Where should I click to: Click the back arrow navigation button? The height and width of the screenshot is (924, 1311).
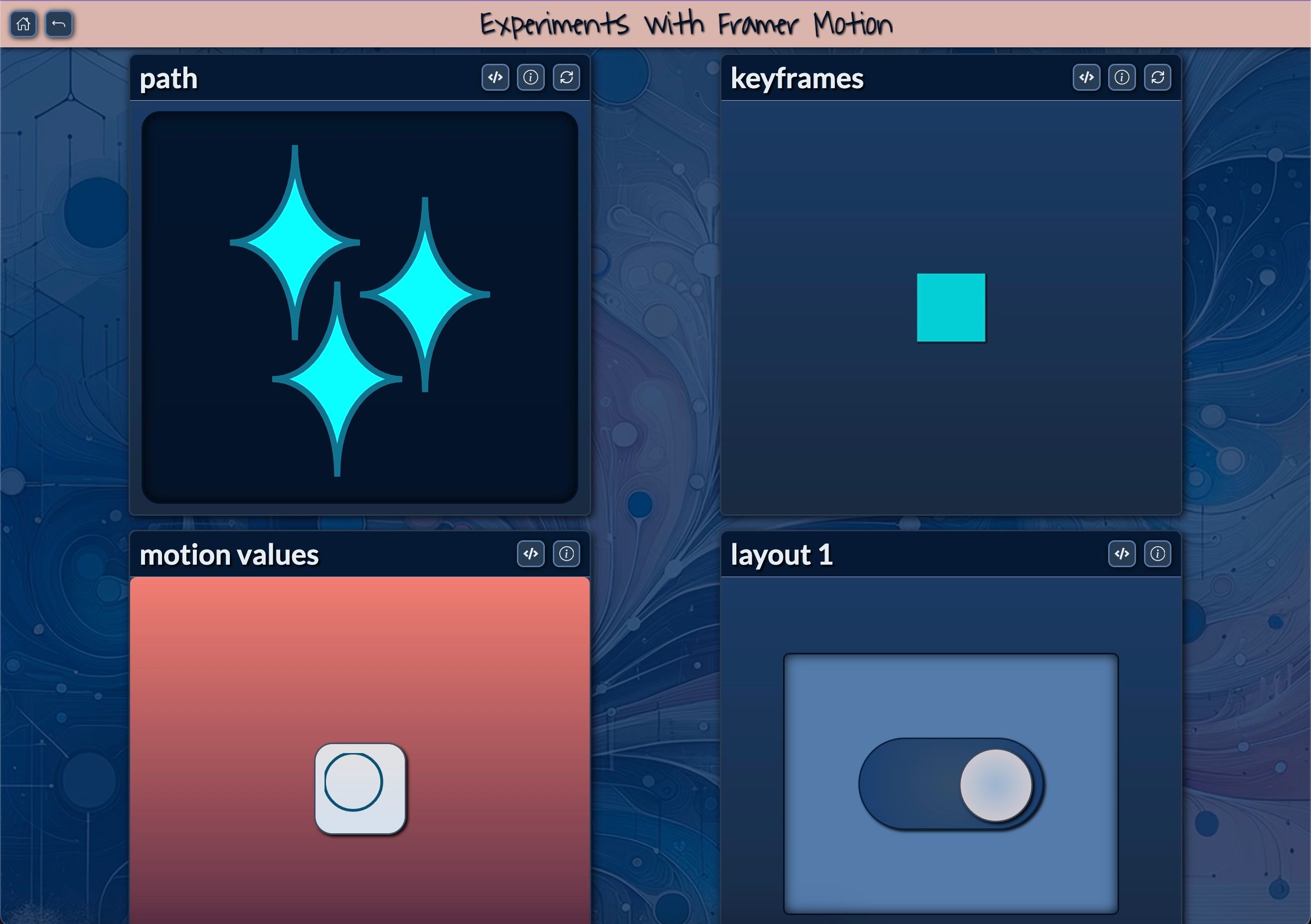[58, 22]
